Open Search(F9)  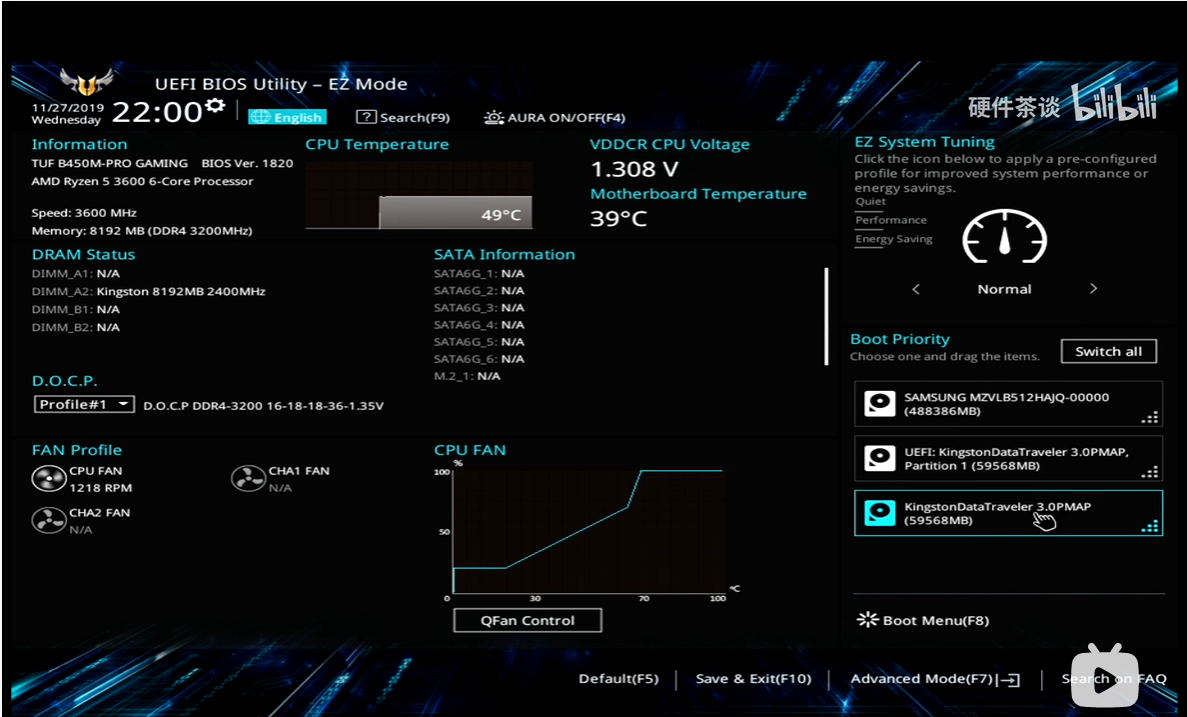403,117
